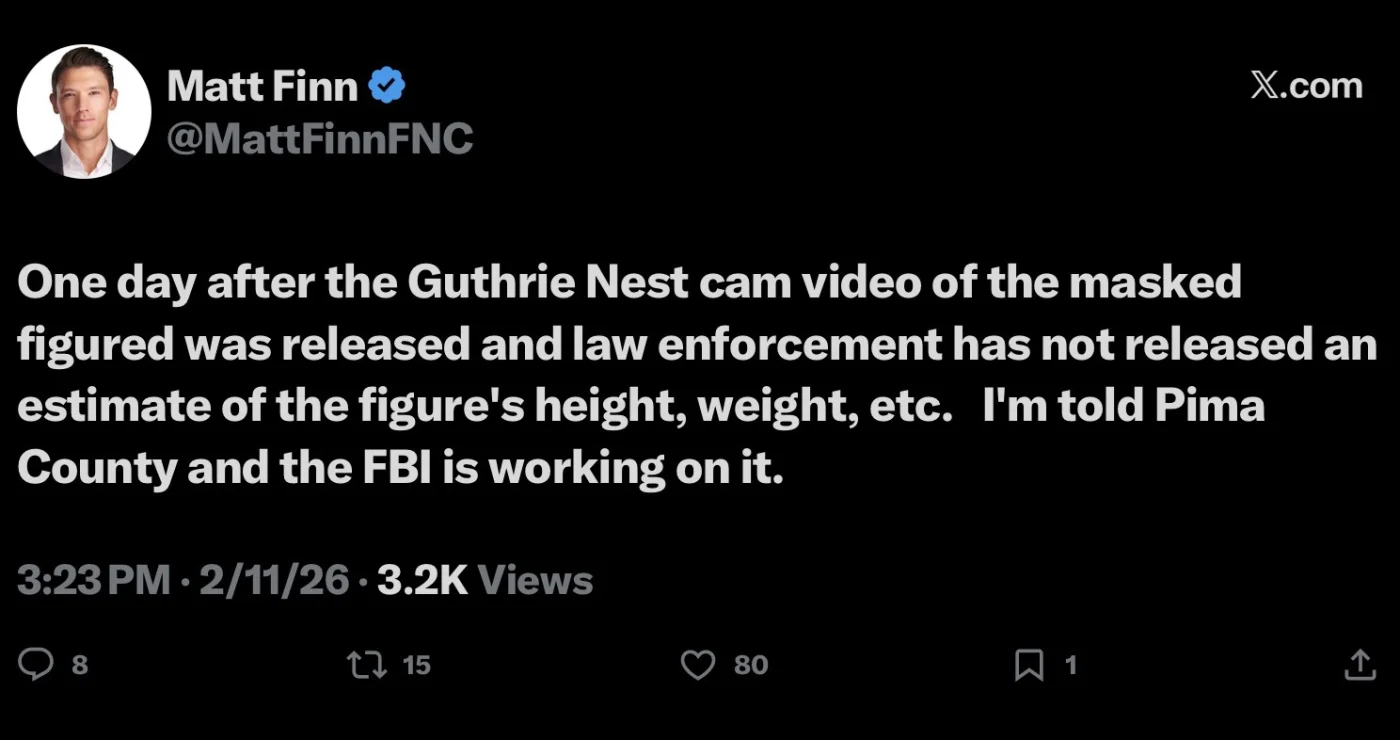
Task: Bookmark the tweet using the bookmark icon
Action: (1029, 665)
